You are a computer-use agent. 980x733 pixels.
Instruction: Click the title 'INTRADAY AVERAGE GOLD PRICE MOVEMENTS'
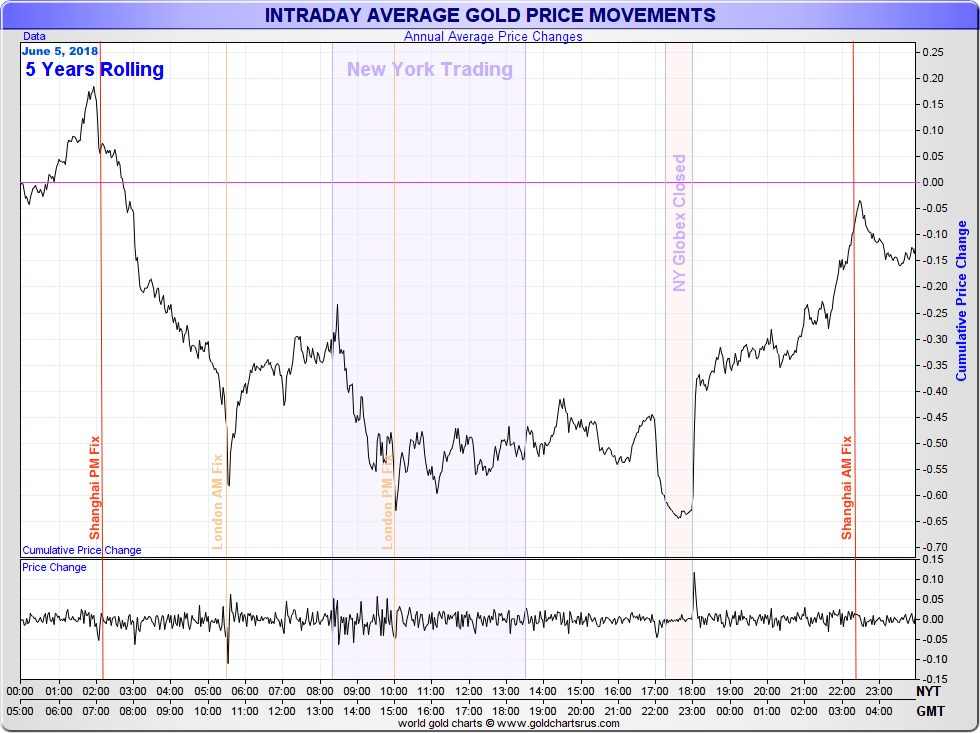490,15
